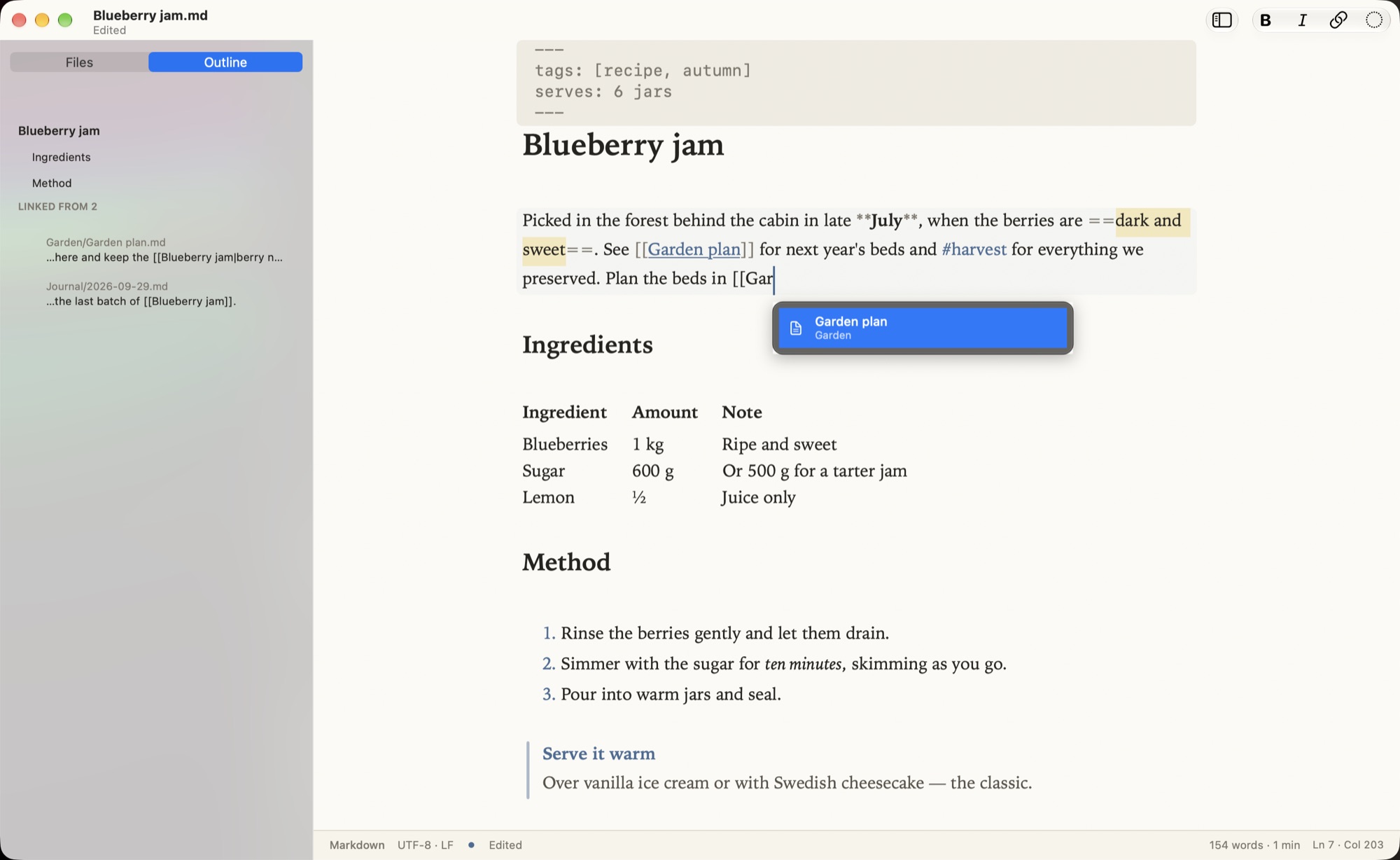1400x860 pixels.
Task: Switch to the Outline tab
Action: 225,62
